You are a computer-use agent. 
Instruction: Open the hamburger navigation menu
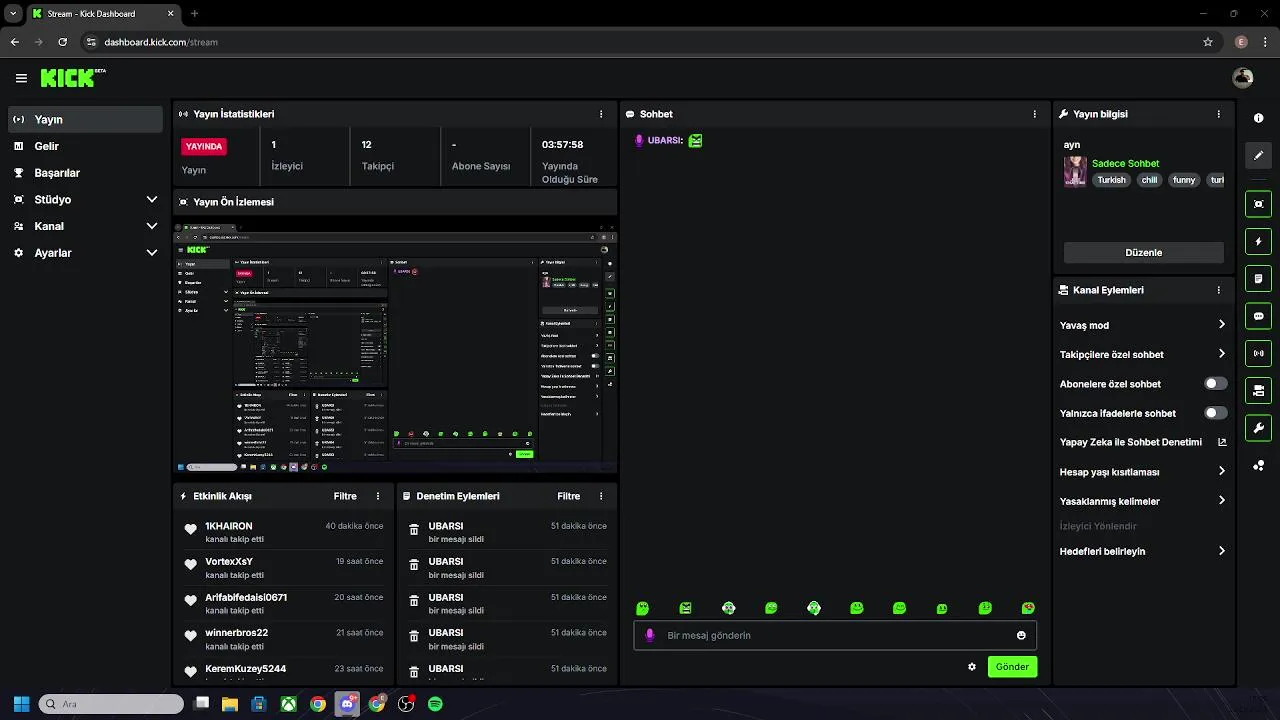(x=21, y=78)
